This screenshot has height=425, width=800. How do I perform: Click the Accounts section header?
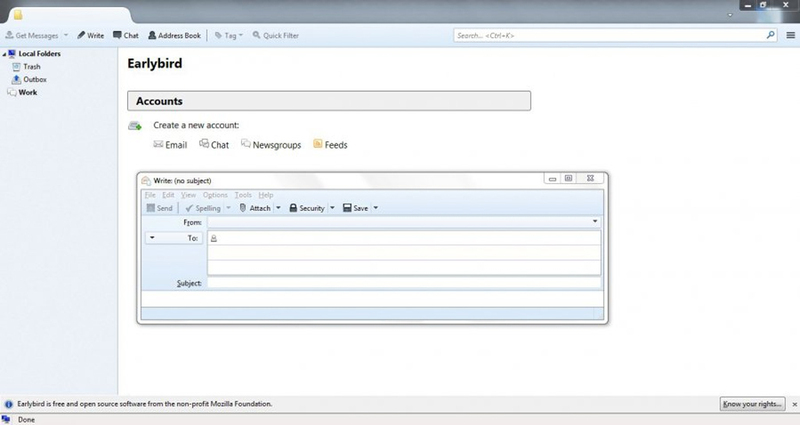[x=329, y=101]
